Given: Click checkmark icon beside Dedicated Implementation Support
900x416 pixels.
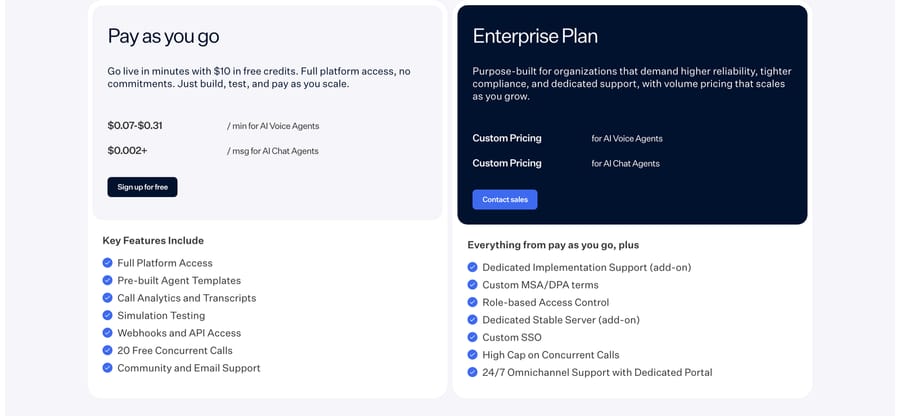Looking at the screenshot, I should coord(472,267).
